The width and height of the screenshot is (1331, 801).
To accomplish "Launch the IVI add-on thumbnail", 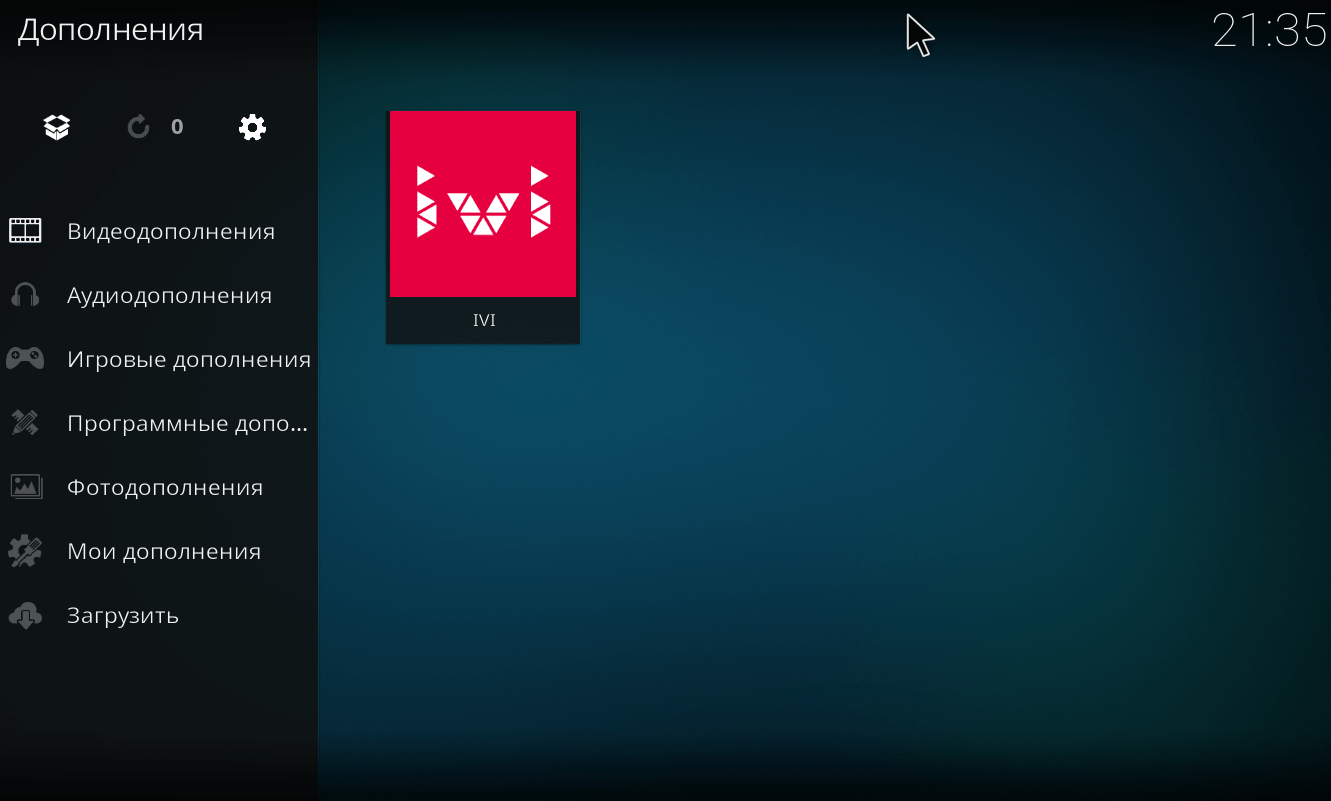I will pyautogui.click(x=483, y=204).
